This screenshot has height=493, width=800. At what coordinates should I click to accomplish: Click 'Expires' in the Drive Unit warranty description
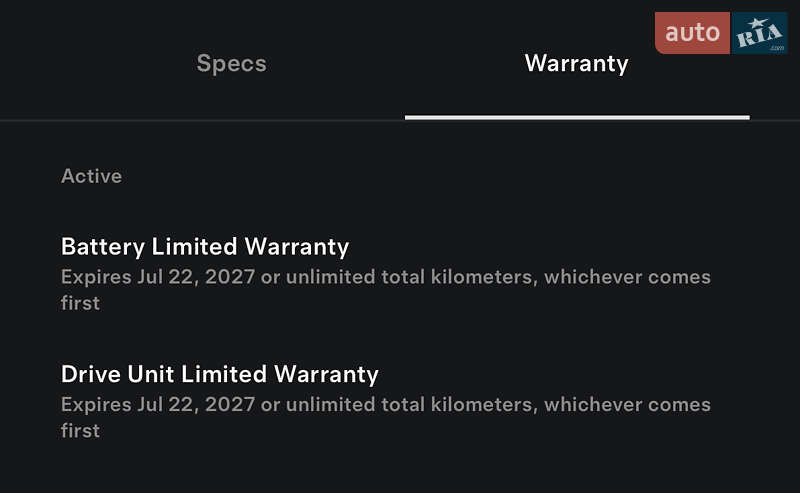pos(96,405)
